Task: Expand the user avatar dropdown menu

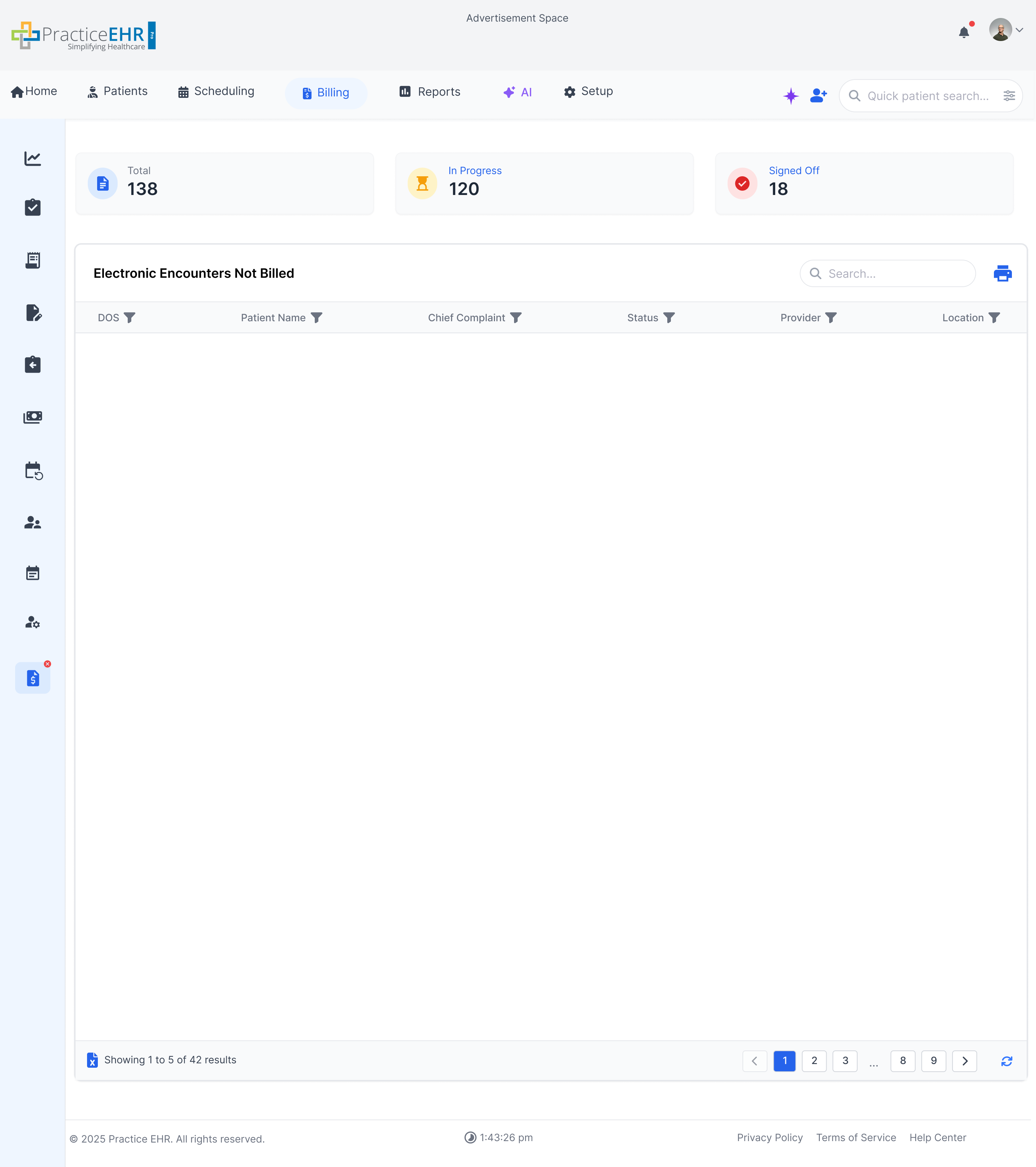Action: (1019, 30)
